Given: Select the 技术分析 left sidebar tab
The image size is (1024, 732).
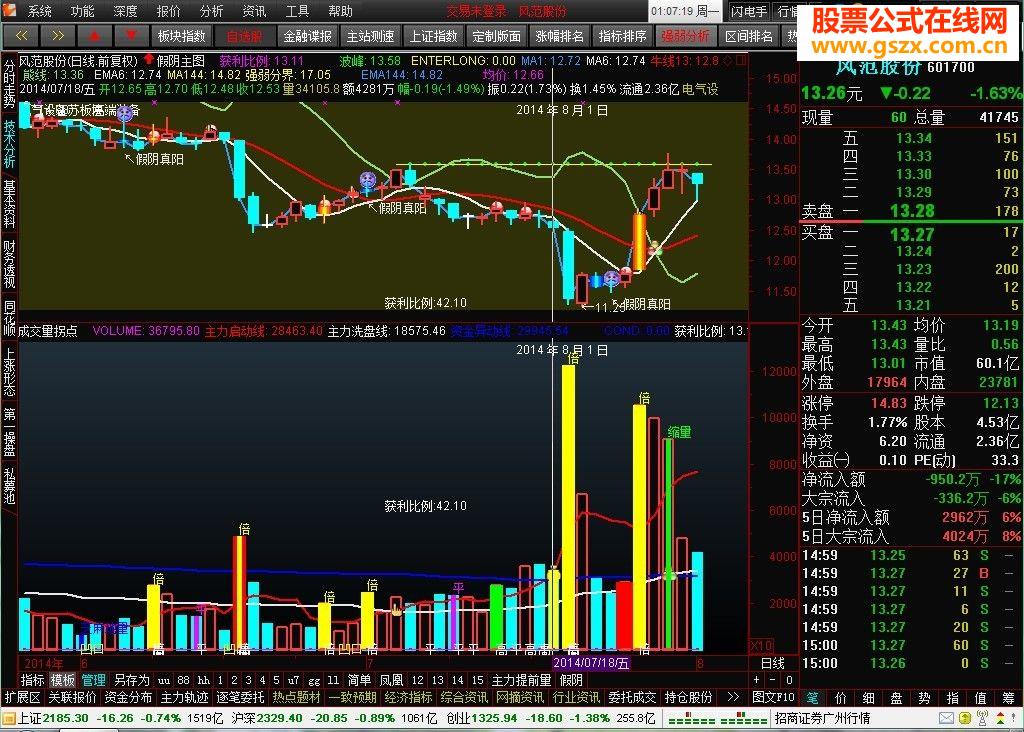Looking at the screenshot, I should point(9,144).
